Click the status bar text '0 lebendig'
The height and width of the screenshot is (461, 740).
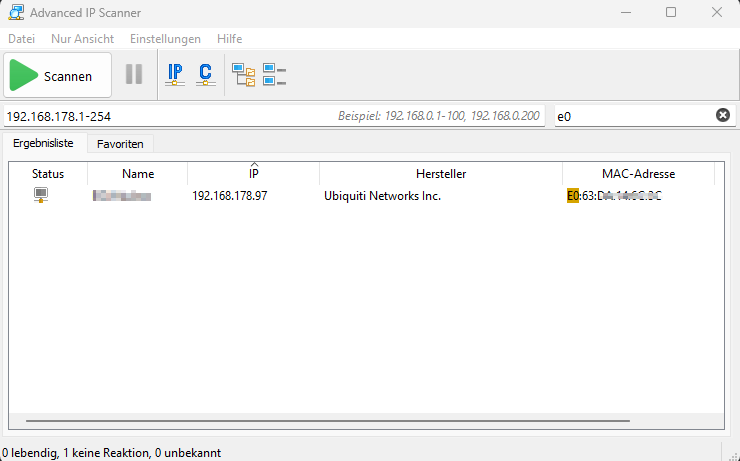30,453
